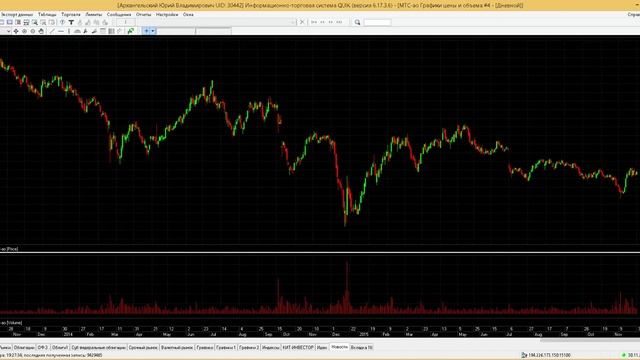This screenshot has width=640, height=360.
Task: Click the horizontal chart scrollbar at bottom right
Action: [x=590, y=340]
